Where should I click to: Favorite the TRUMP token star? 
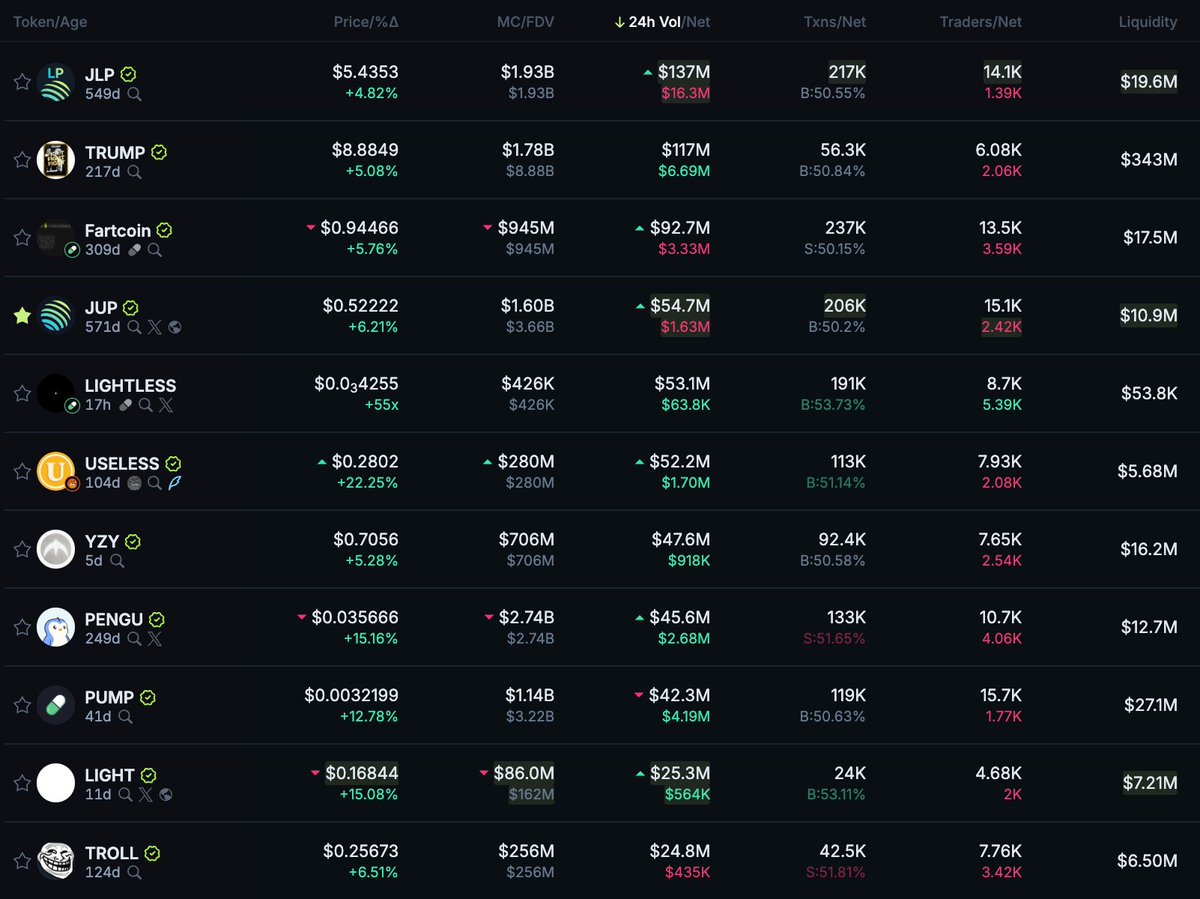coord(22,160)
